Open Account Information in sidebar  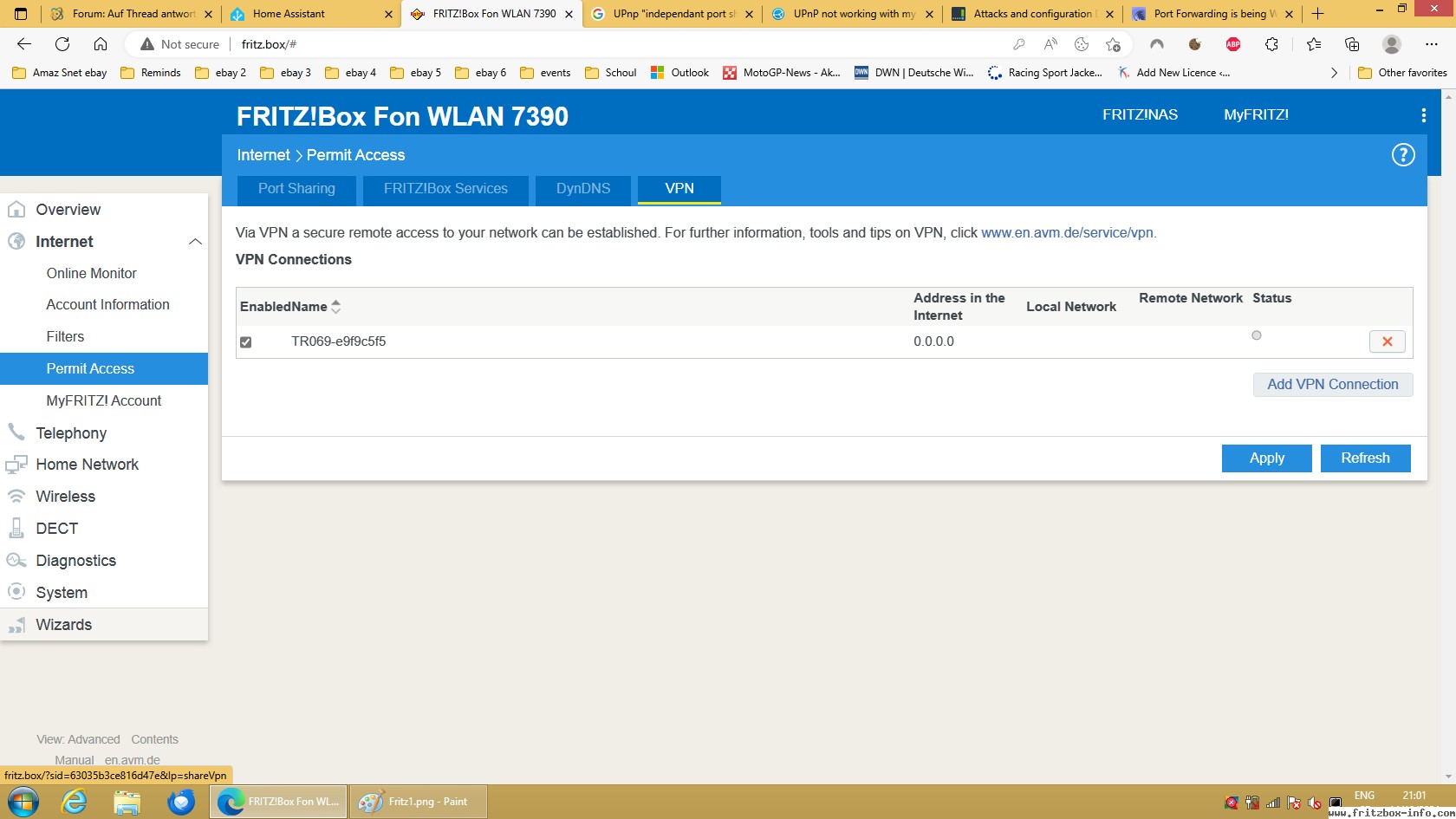tap(108, 305)
